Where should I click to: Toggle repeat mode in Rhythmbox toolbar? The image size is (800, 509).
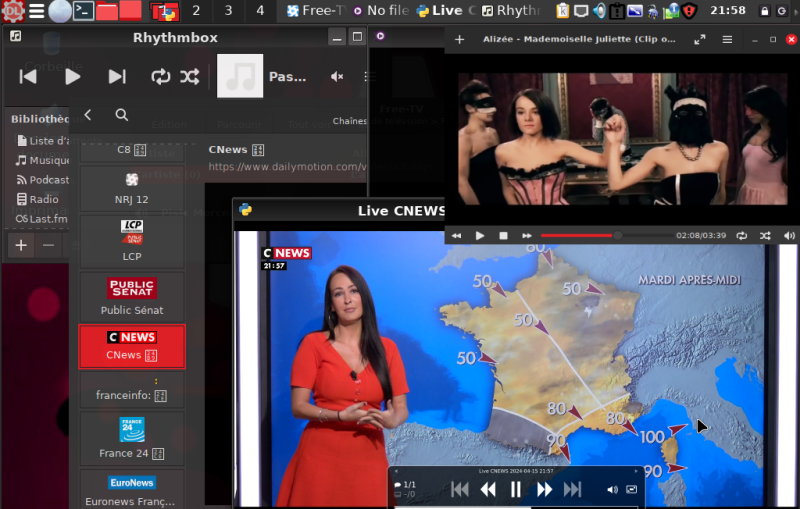(160, 77)
